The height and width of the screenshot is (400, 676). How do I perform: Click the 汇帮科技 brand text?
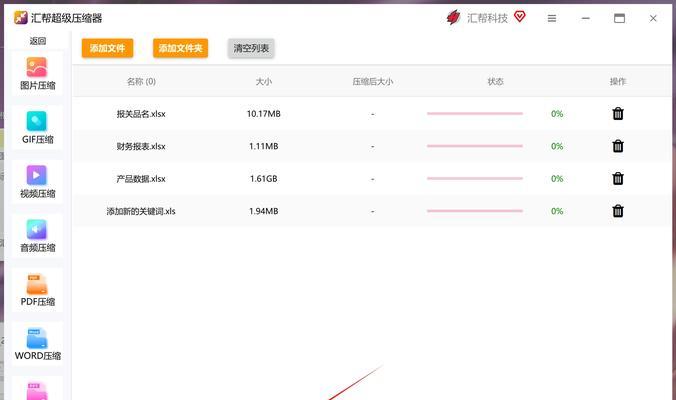point(488,18)
